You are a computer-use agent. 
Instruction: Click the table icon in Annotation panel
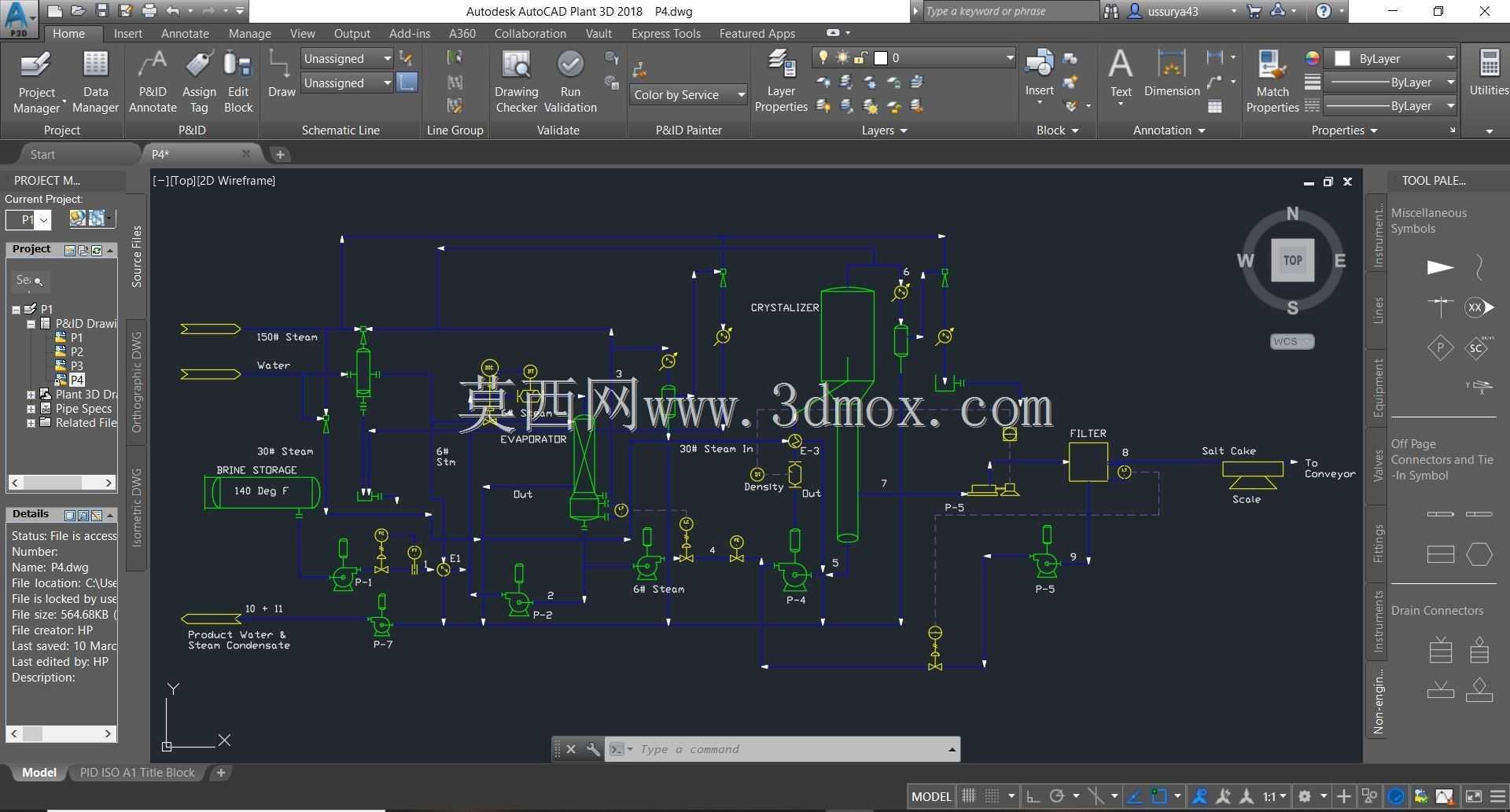[x=1215, y=106]
